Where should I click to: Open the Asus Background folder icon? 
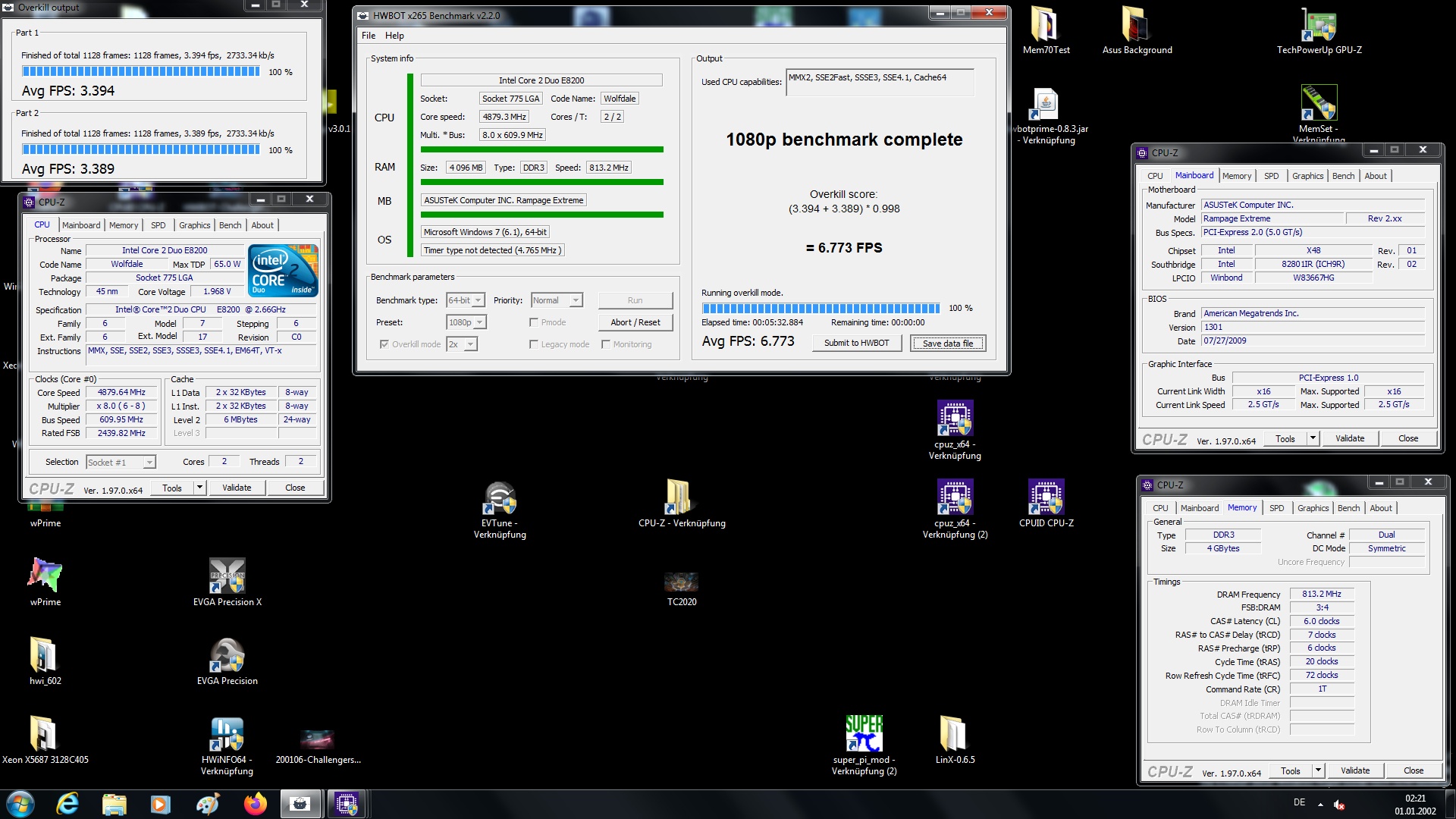[1137, 24]
